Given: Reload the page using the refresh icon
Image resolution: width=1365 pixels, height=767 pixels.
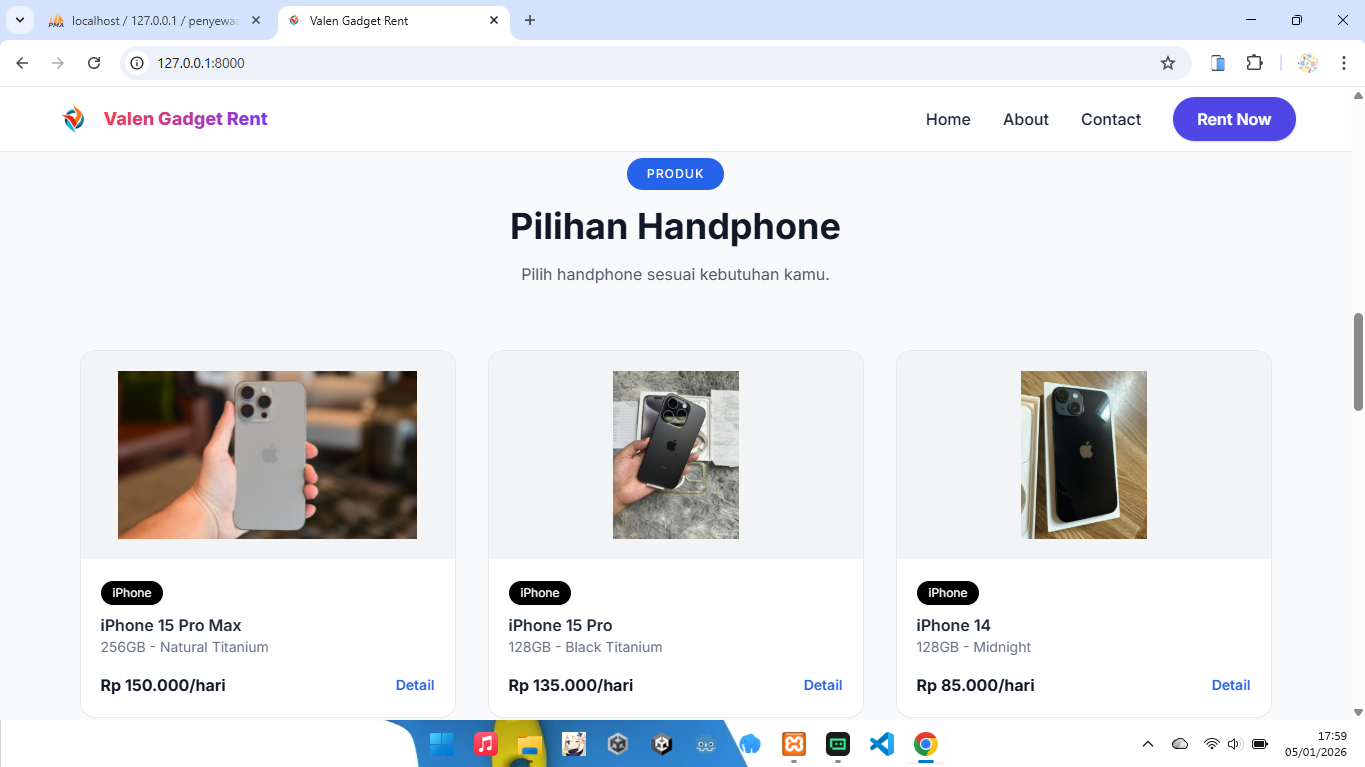Looking at the screenshot, I should [94, 63].
